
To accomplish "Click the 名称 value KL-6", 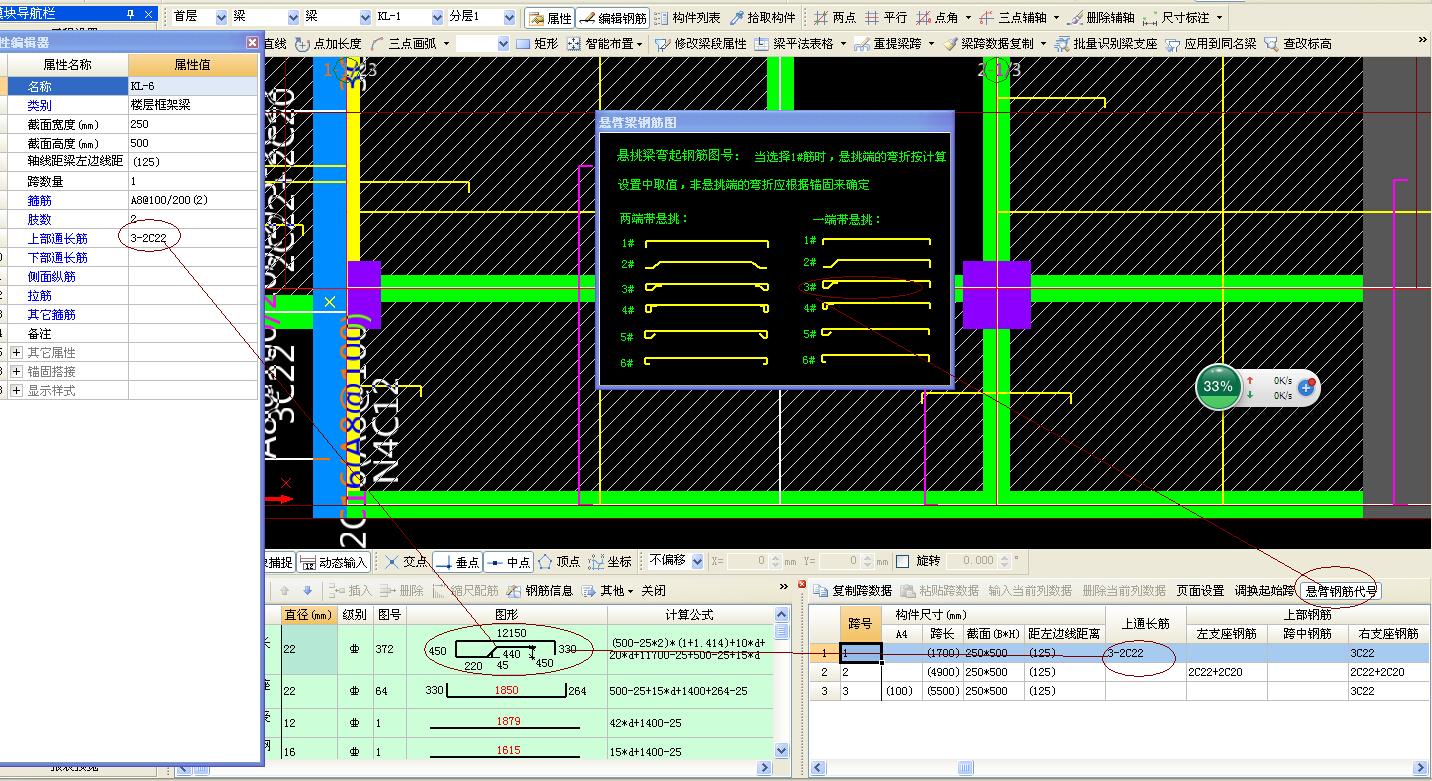I will pyautogui.click(x=194, y=86).
